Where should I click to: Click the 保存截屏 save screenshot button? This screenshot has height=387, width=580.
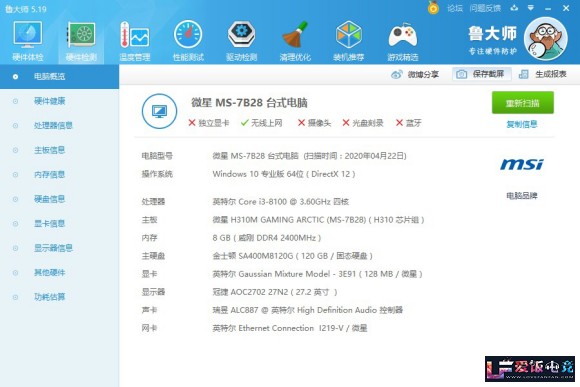[482, 74]
